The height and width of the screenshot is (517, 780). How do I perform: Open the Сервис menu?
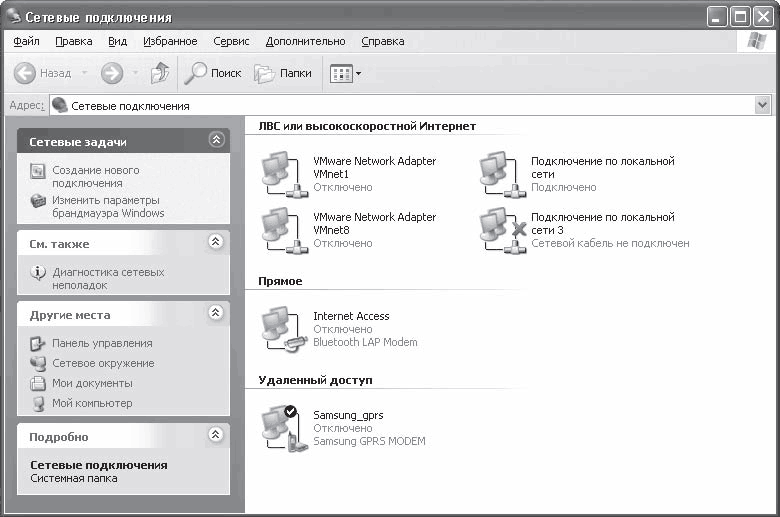[x=231, y=41]
